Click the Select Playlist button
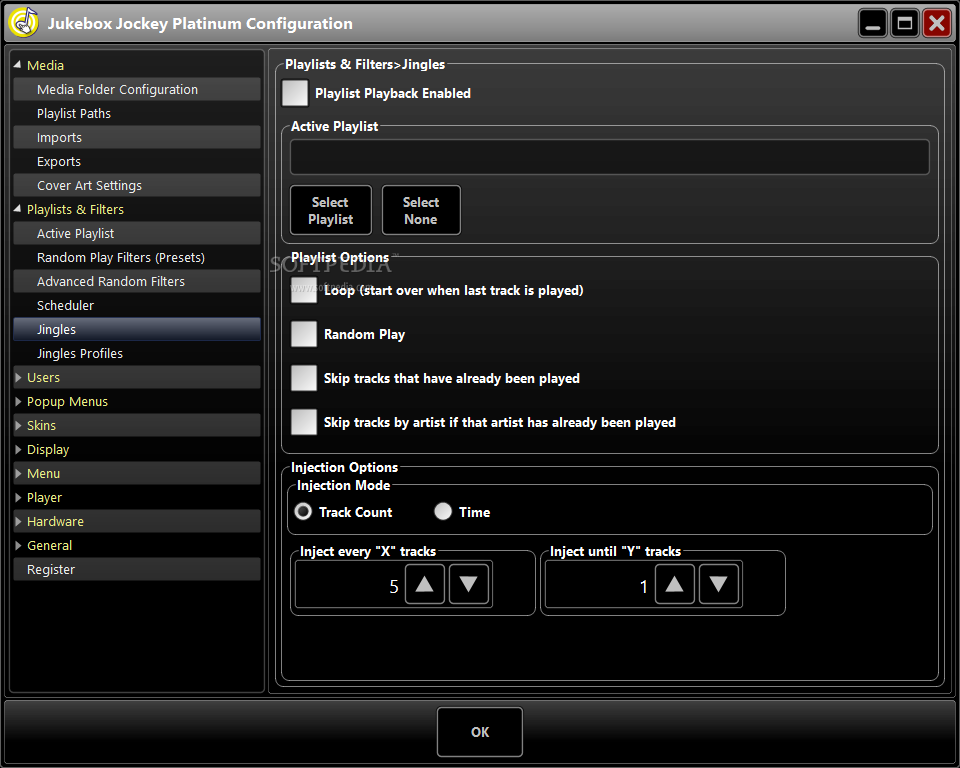Image resolution: width=960 pixels, height=768 pixels. (x=331, y=210)
